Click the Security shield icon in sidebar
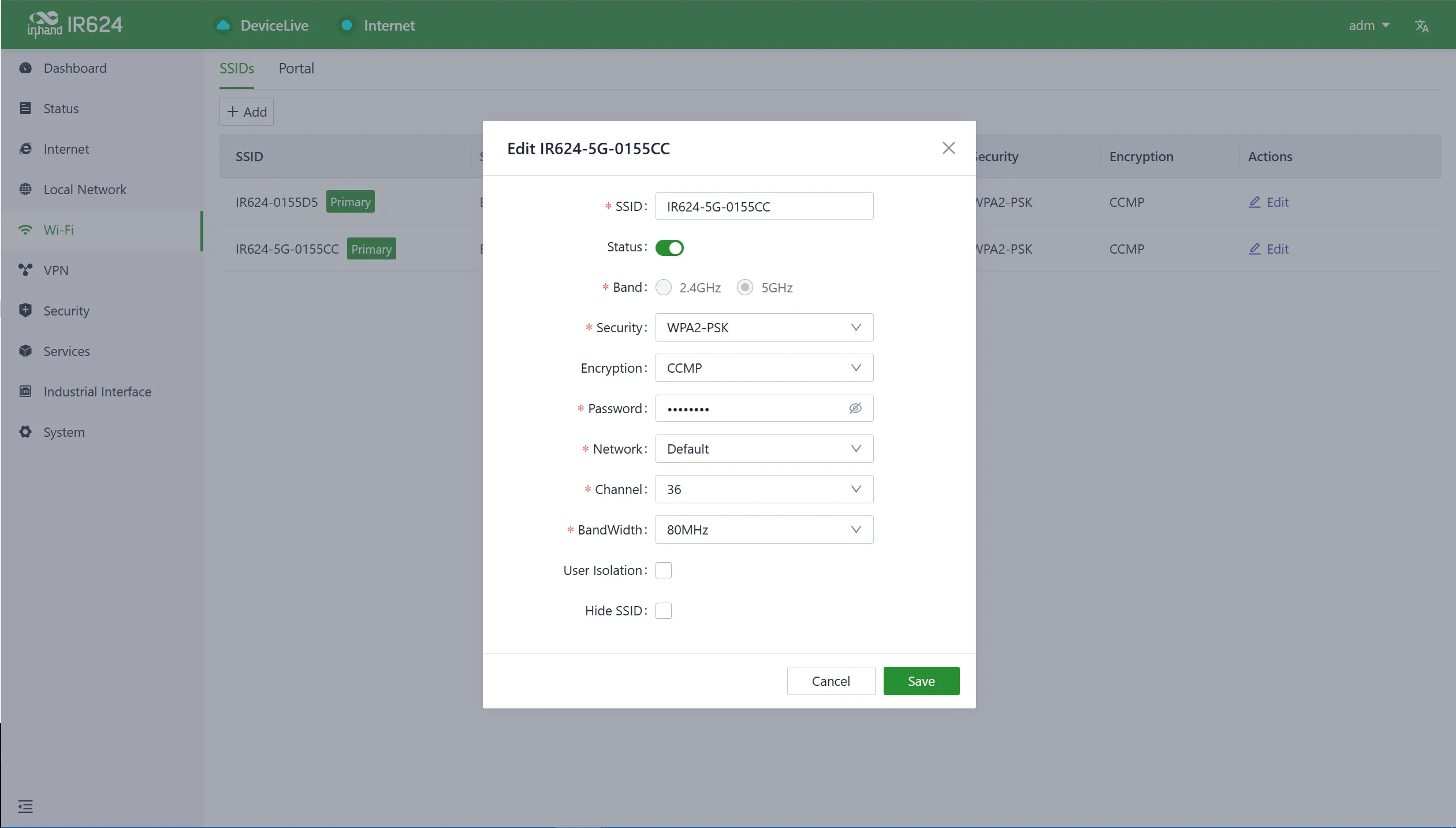Viewport: 1456px width, 828px height. 25,311
